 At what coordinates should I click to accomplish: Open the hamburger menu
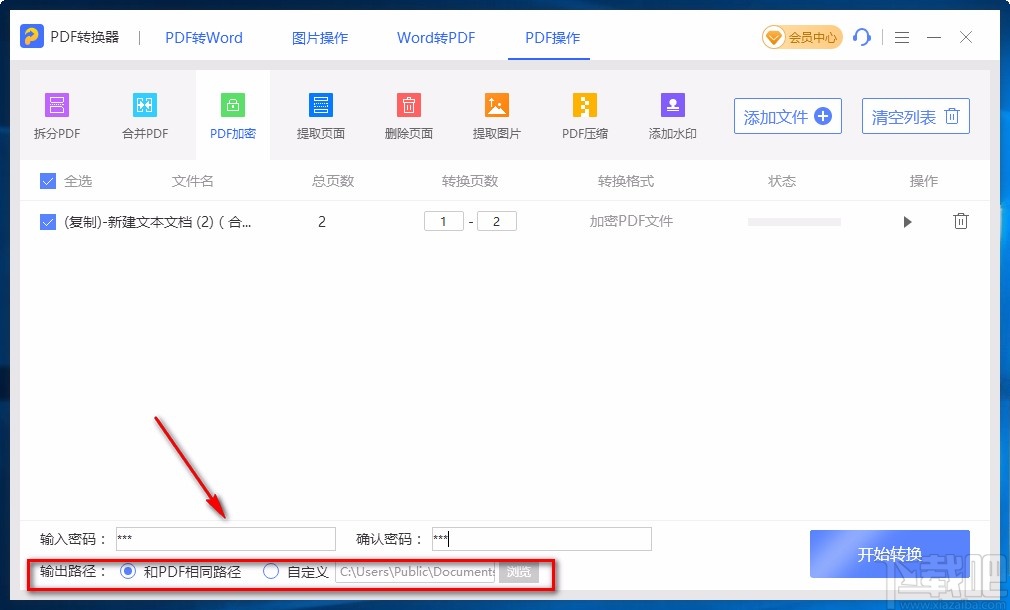901,37
